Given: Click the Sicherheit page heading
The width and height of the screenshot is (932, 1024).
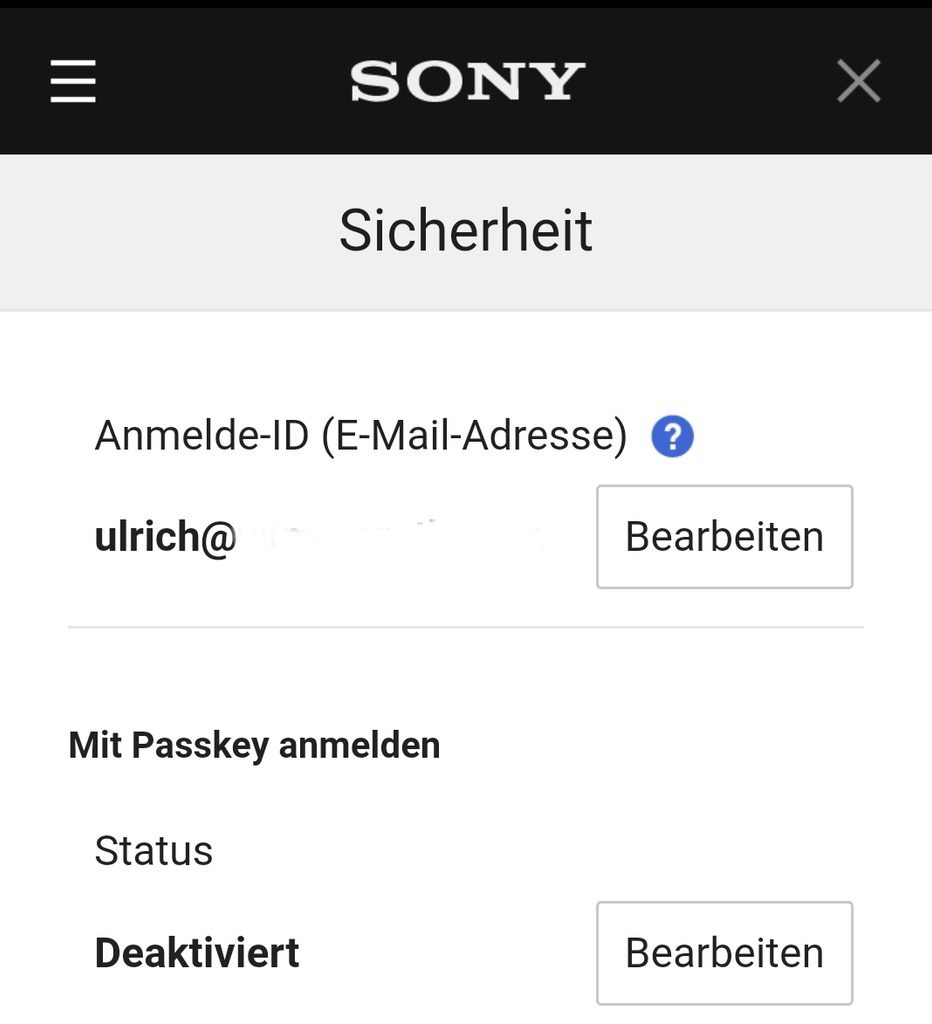Looking at the screenshot, I should 466,230.
